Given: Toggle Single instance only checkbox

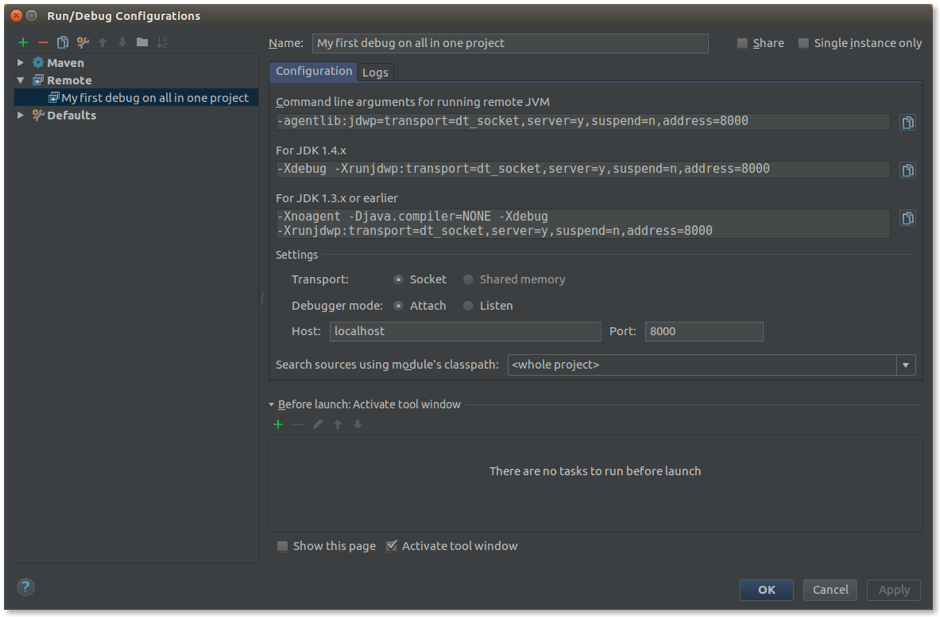Looking at the screenshot, I should 803,43.
